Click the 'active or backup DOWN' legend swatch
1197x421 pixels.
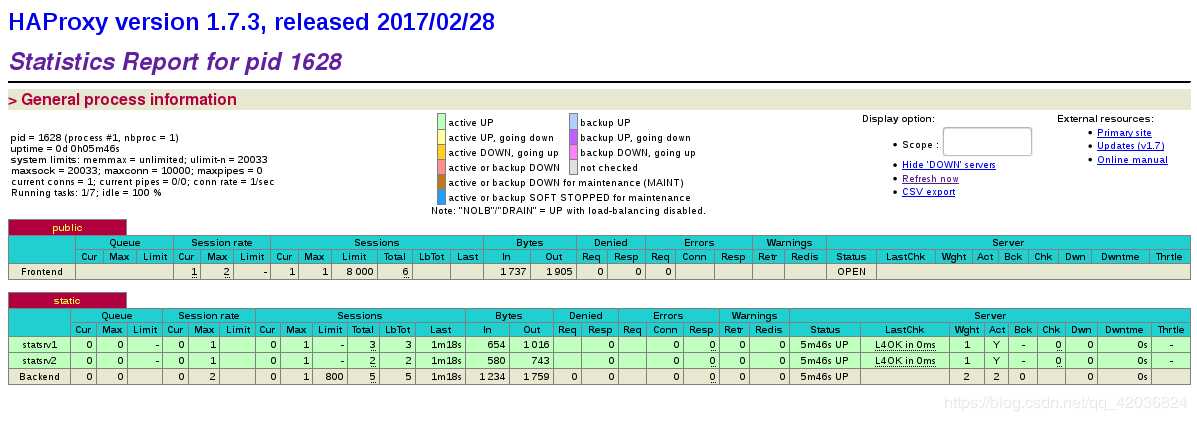(x=441, y=167)
